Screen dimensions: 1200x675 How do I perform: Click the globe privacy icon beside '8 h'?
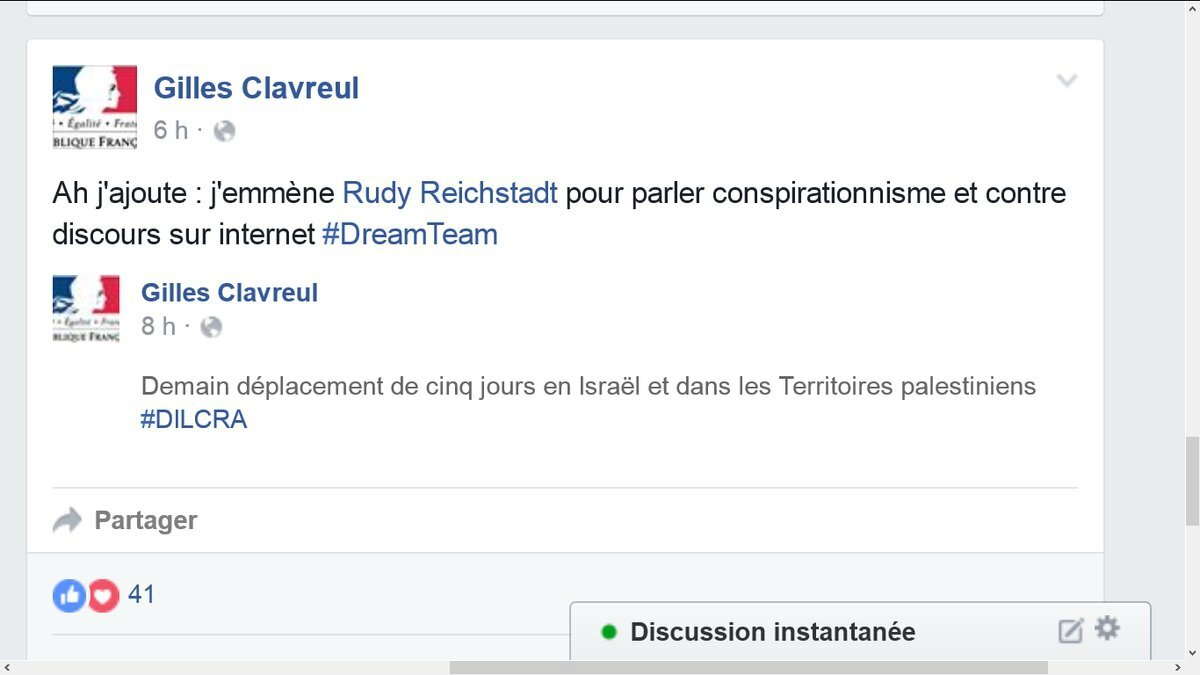[x=211, y=327]
